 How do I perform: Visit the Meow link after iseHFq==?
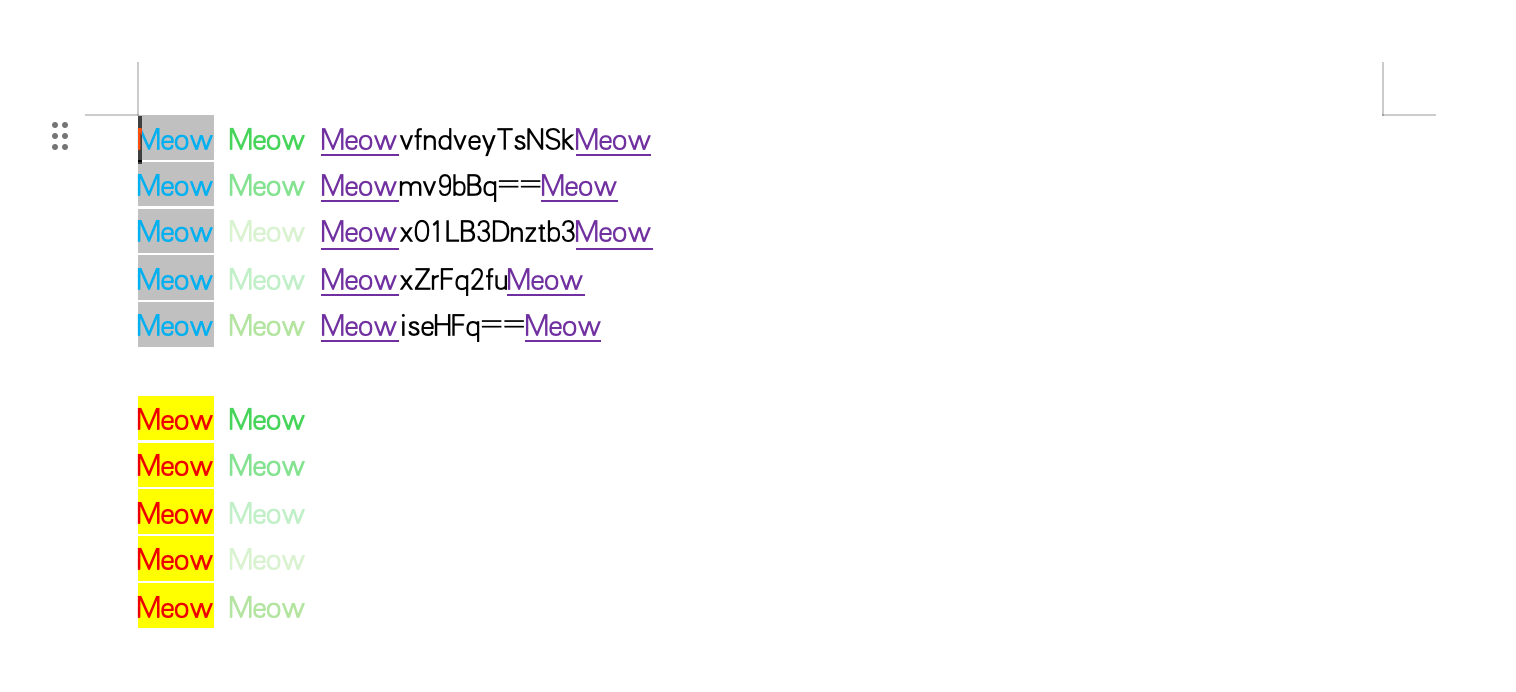pos(563,327)
